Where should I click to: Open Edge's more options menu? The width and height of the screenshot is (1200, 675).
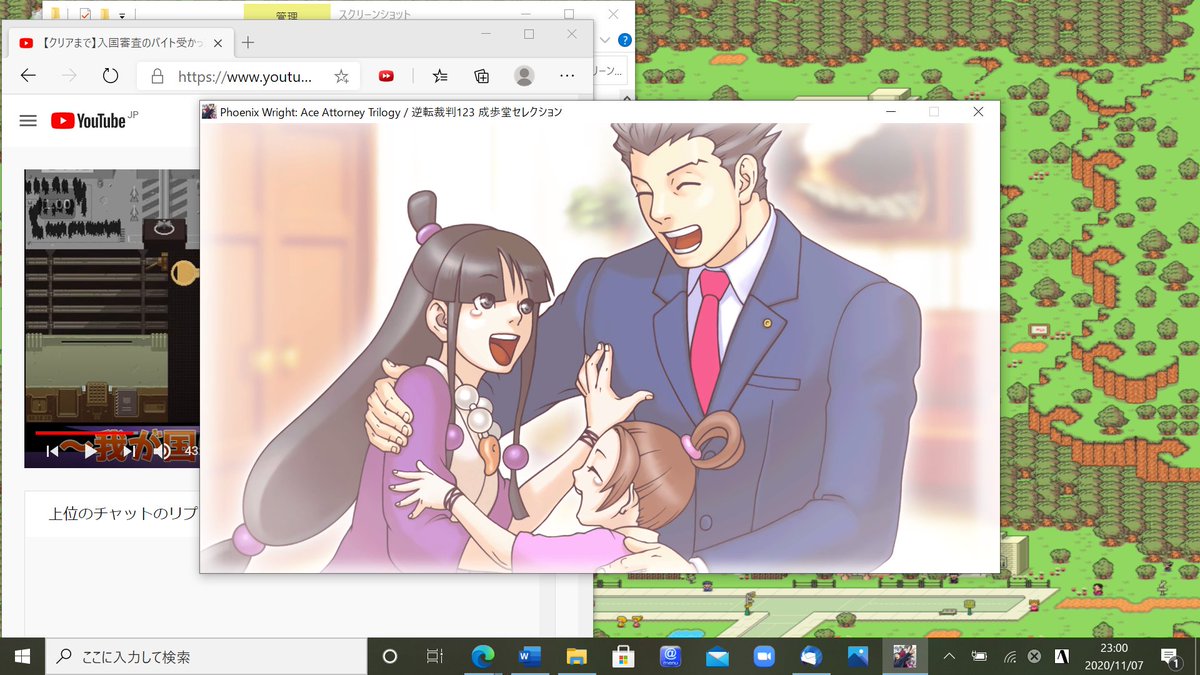[566, 76]
